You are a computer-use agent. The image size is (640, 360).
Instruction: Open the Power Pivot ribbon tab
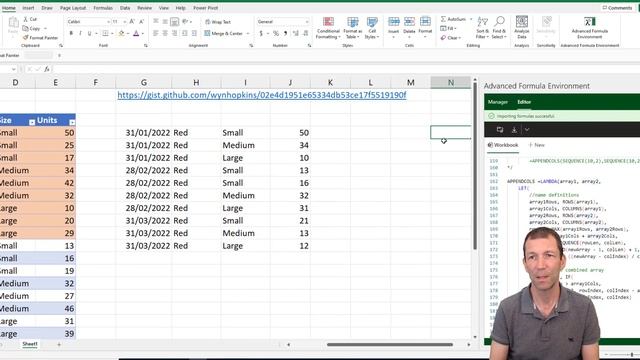click(x=205, y=8)
